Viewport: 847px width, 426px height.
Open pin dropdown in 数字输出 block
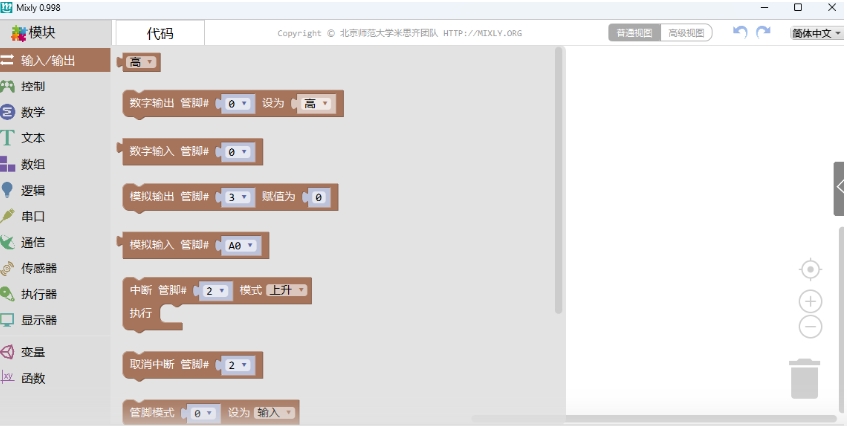[x=238, y=104]
